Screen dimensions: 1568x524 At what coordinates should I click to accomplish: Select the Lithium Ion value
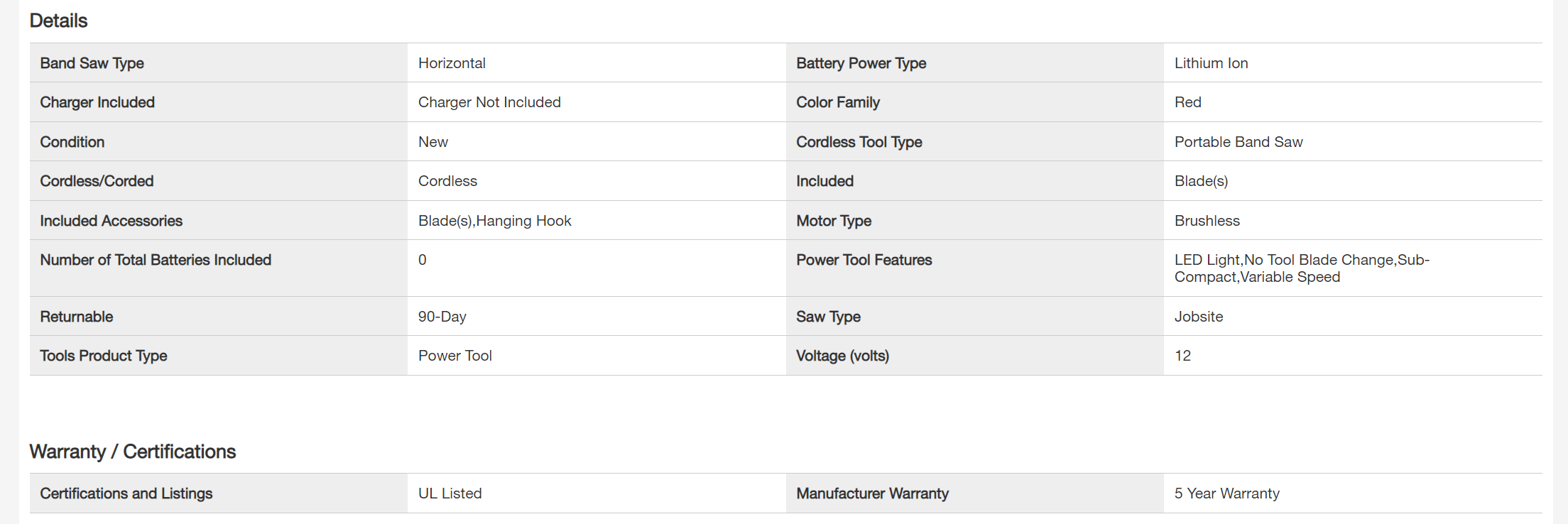click(1211, 63)
